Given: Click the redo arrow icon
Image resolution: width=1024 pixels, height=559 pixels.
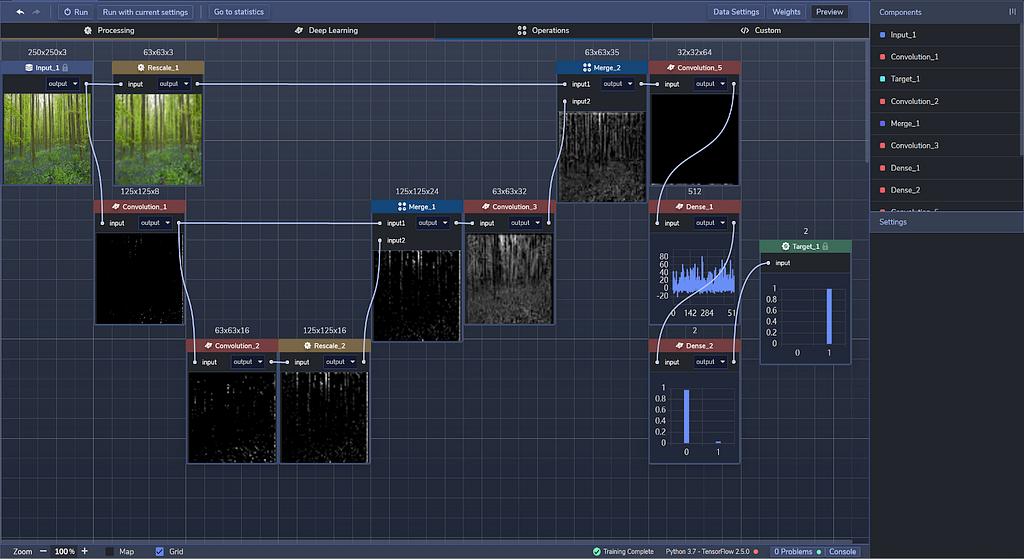Looking at the screenshot, I should point(37,12).
